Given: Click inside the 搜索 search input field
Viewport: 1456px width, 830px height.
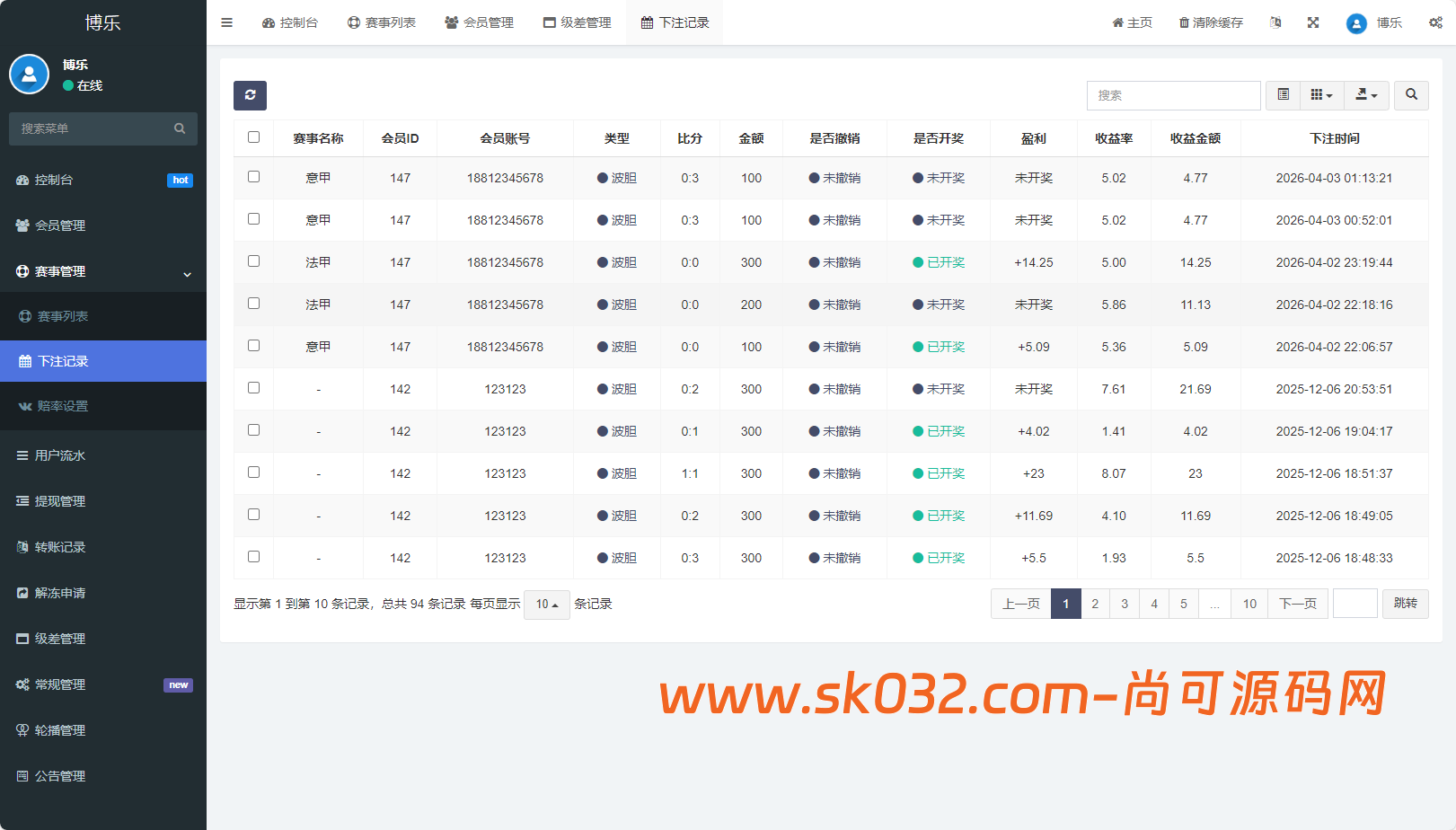Looking at the screenshot, I should point(1173,95).
